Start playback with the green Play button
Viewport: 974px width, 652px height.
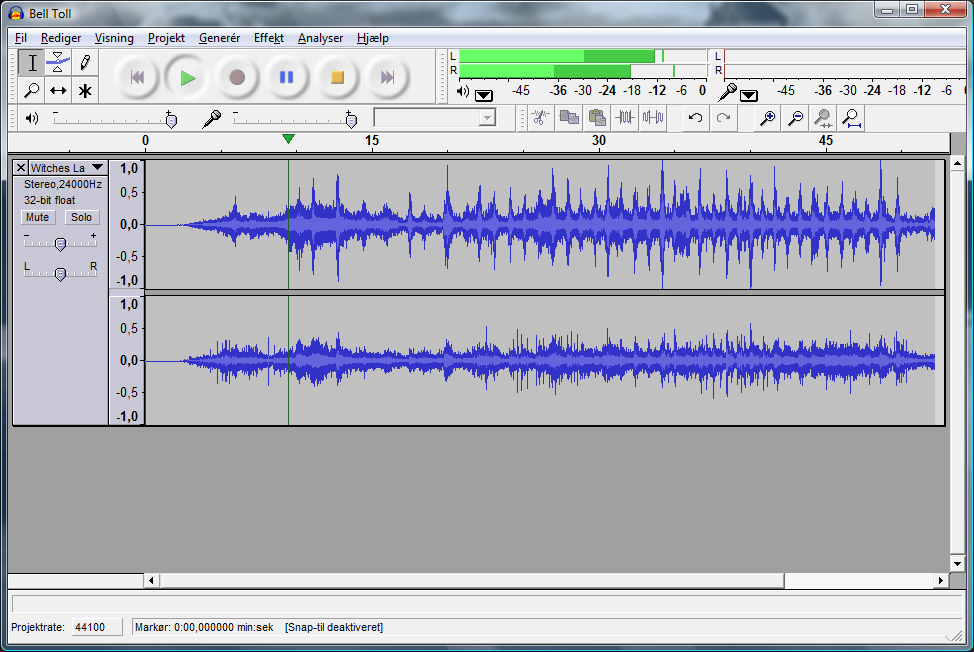tap(187, 77)
